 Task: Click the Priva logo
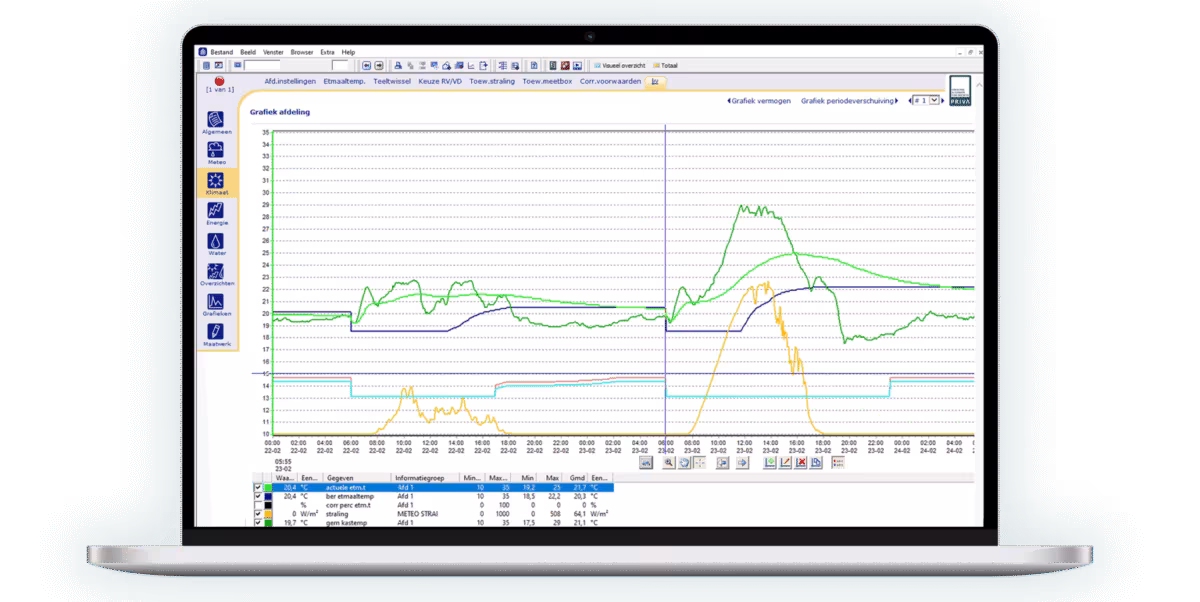click(x=958, y=90)
